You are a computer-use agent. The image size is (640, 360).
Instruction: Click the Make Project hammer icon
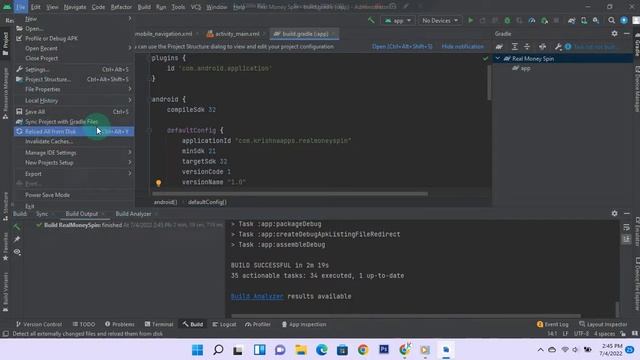(x=371, y=20)
